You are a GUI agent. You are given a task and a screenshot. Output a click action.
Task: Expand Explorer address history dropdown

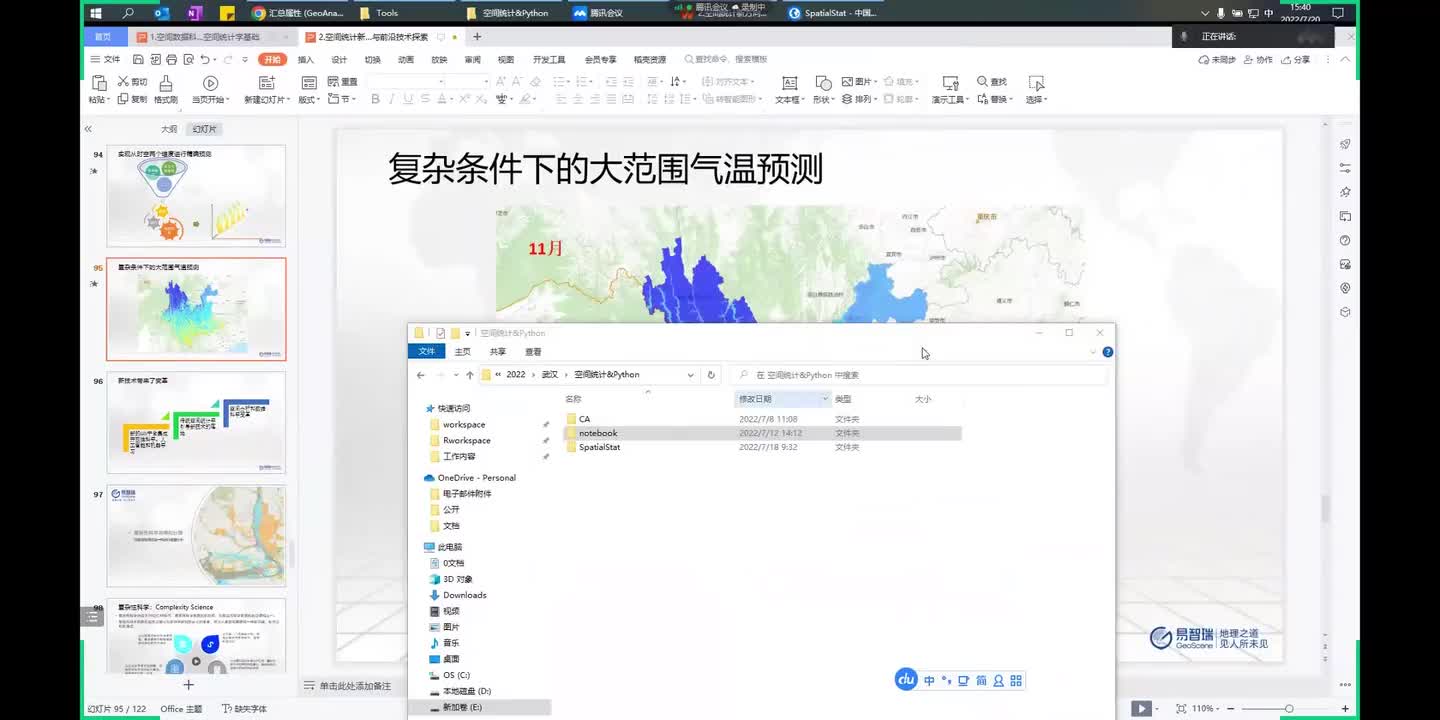[690, 375]
